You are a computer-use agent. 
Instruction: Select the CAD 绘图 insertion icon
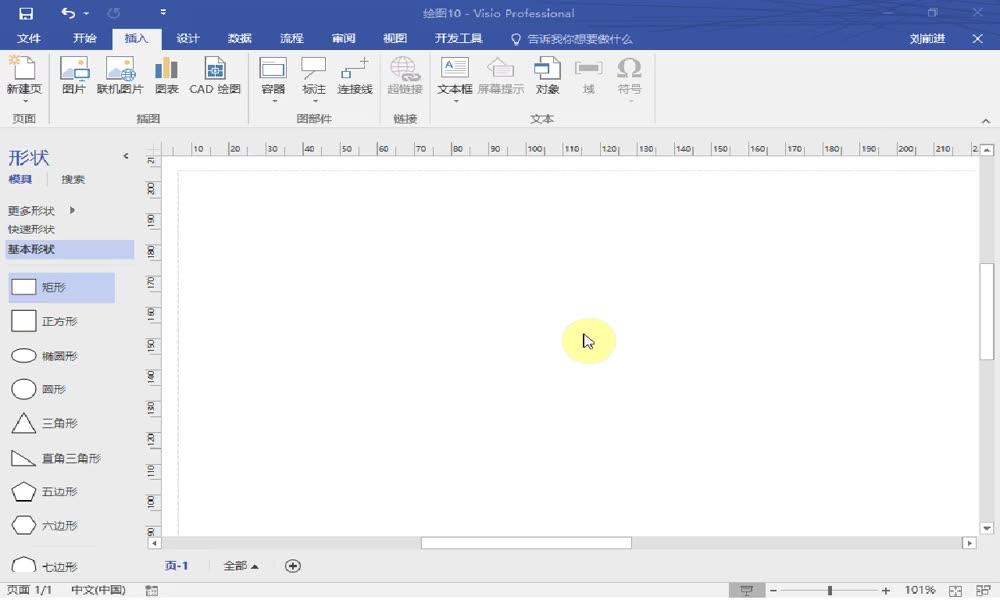(213, 75)
